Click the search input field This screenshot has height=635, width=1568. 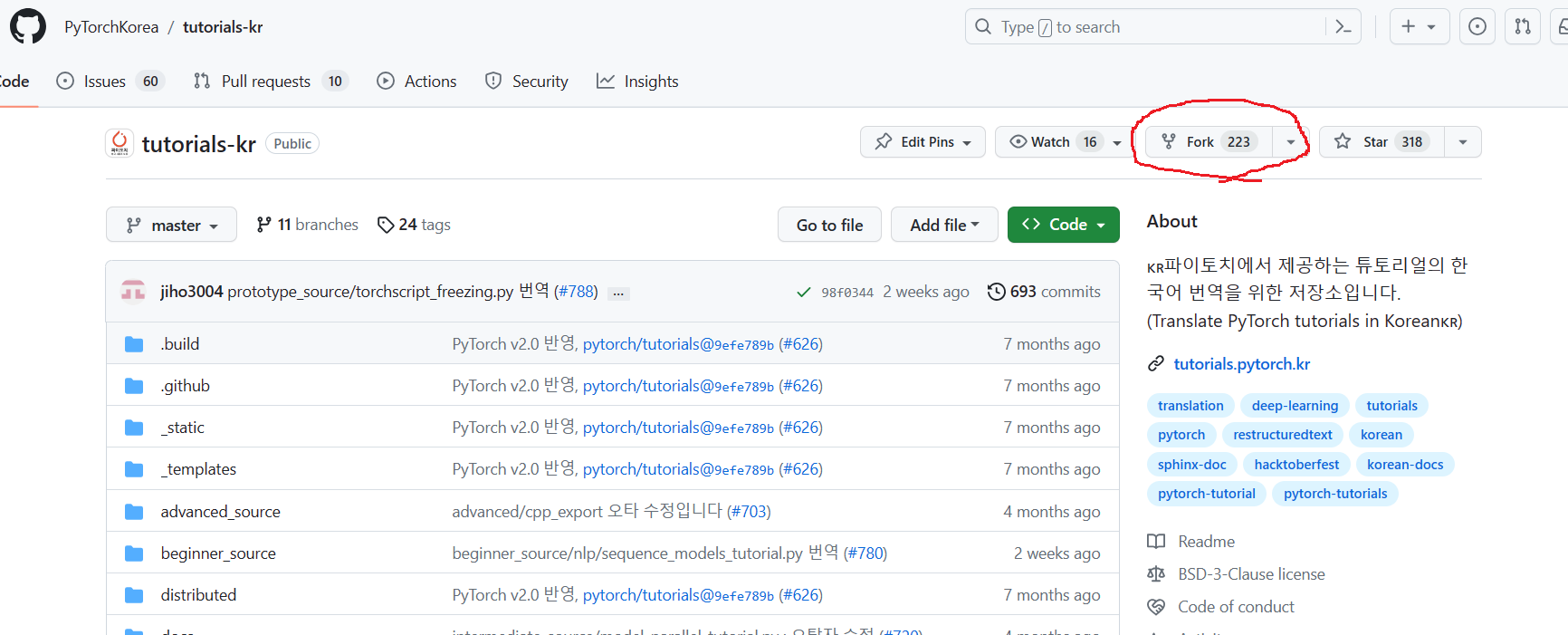pyautogui.click(x=1162, y=27)
